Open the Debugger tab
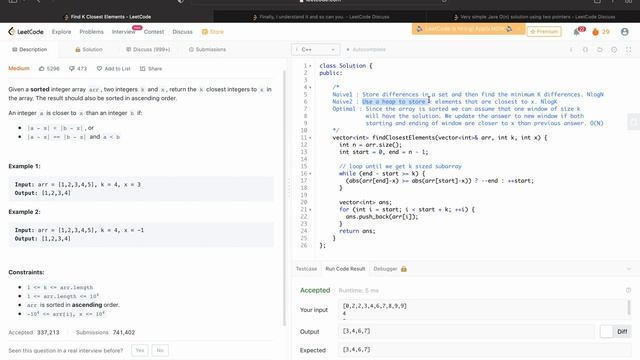This screenshot has height=360, width=640. [385, 269]
